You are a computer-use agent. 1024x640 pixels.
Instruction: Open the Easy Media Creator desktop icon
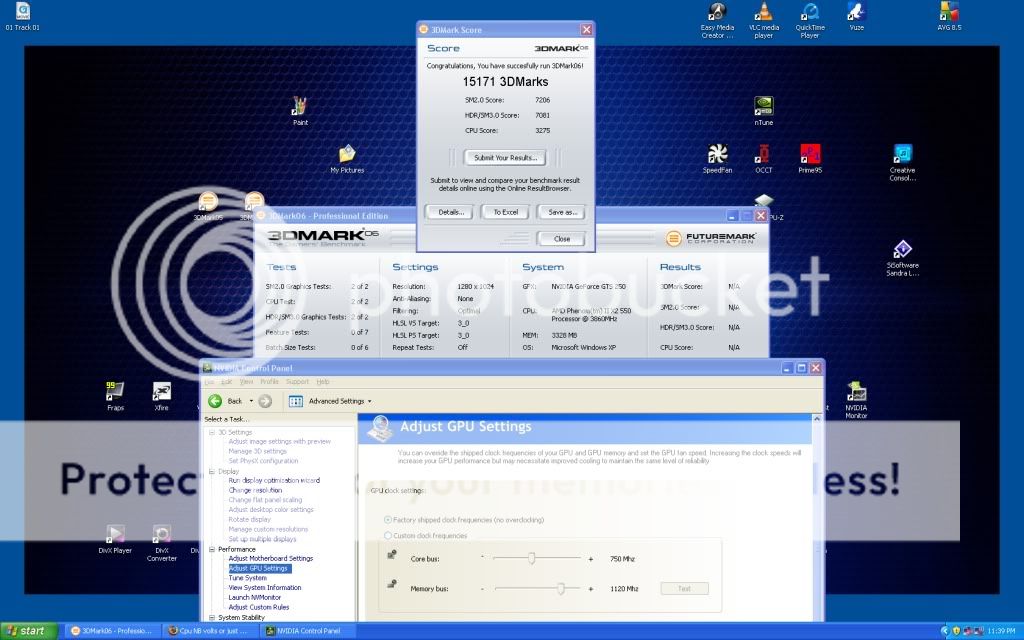(x=717, y=20)
